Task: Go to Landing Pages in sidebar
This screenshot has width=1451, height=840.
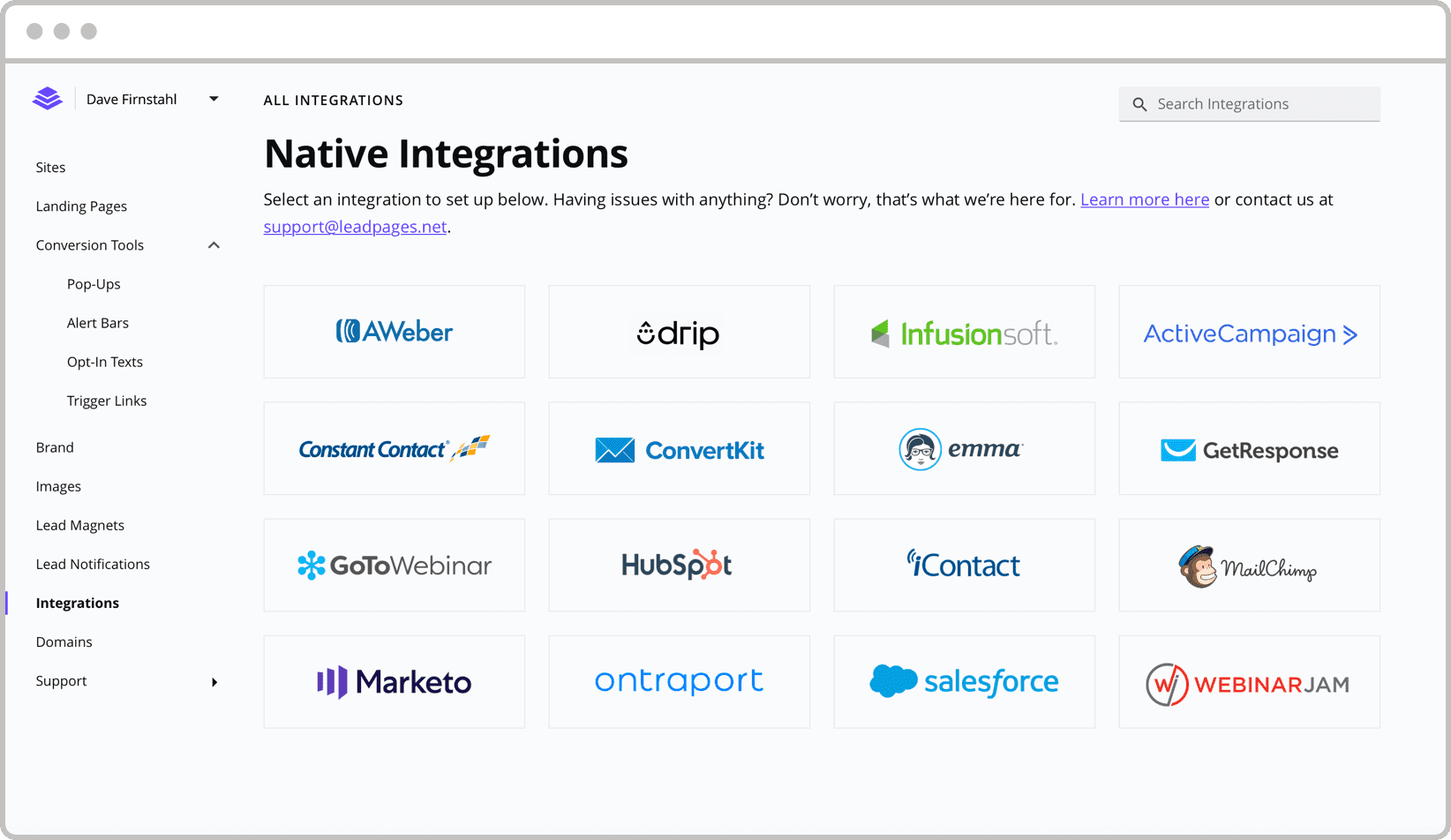Action: pos(81,206)
